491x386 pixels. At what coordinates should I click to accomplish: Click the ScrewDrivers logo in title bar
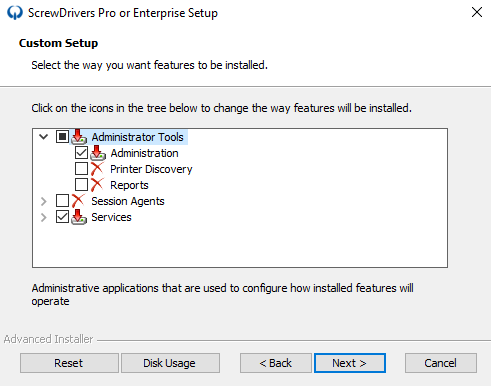(x=15, y=13)
